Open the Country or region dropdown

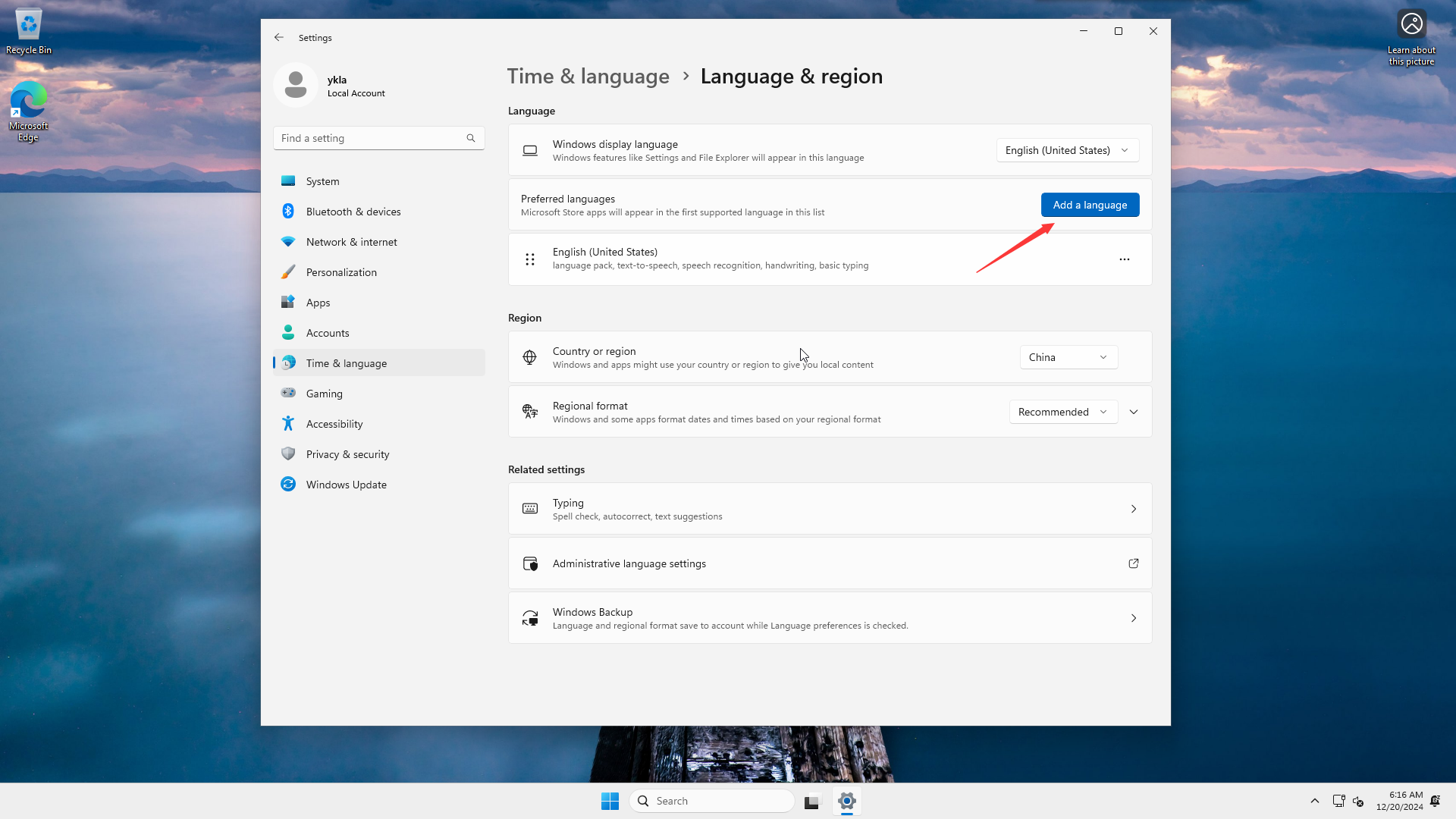click(1068, 357)
